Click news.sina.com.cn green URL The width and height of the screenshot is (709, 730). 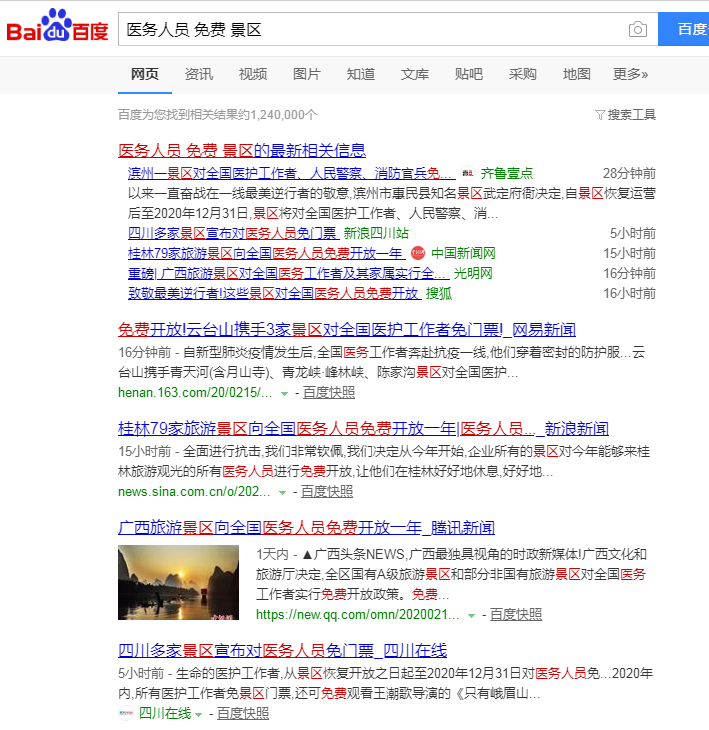click(194, 492)
